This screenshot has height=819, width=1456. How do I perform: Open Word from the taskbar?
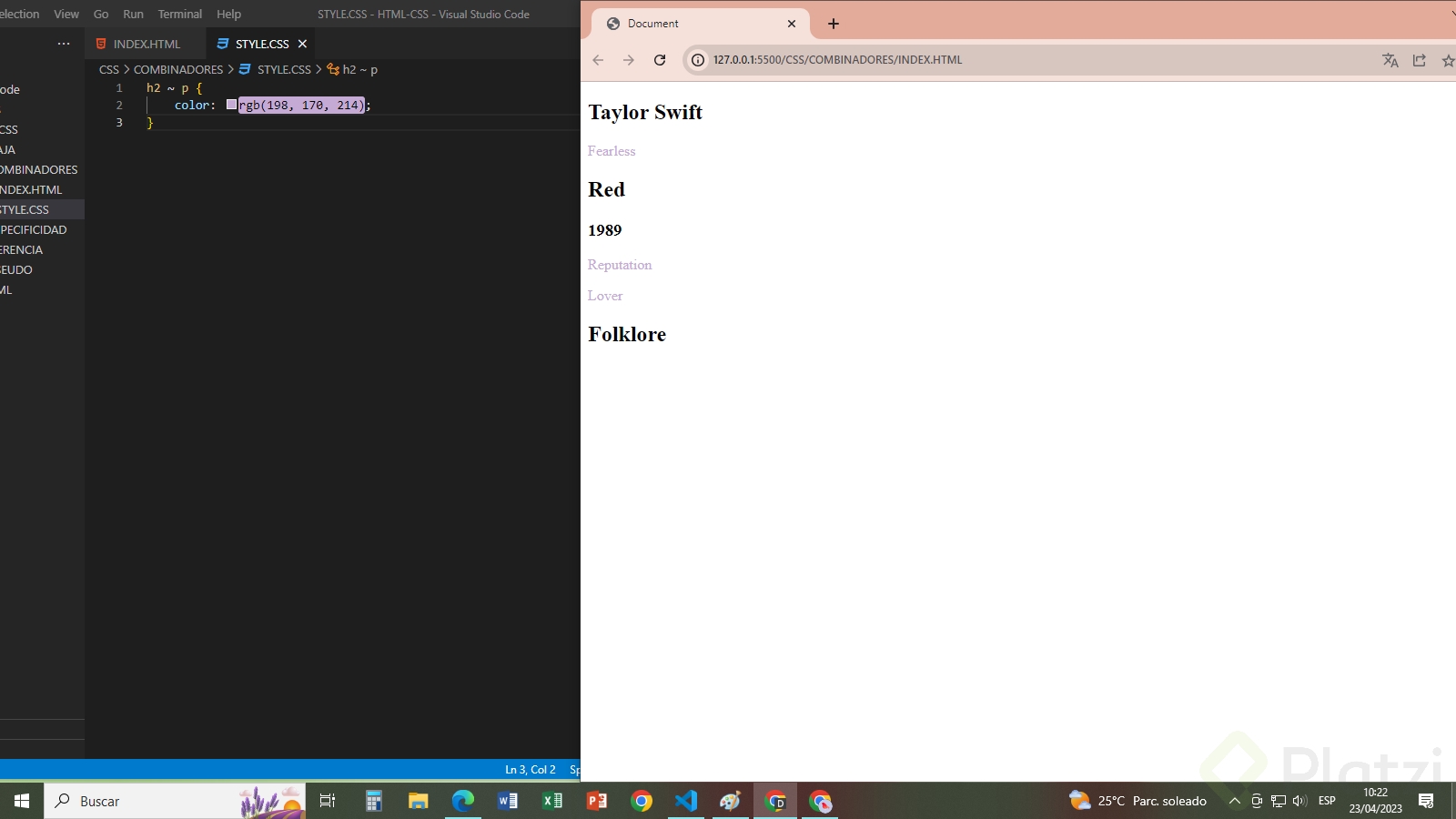508,801
